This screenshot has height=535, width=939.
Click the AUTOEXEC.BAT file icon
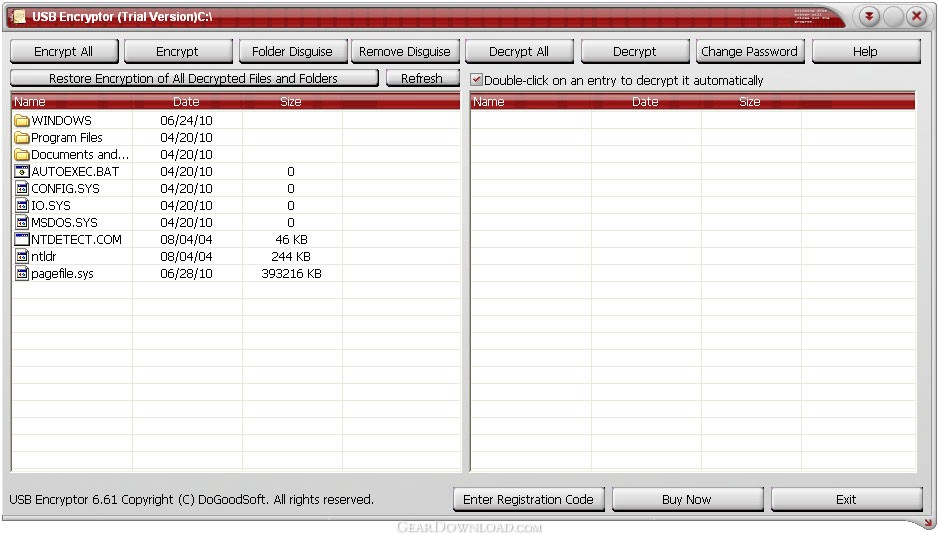22,171
